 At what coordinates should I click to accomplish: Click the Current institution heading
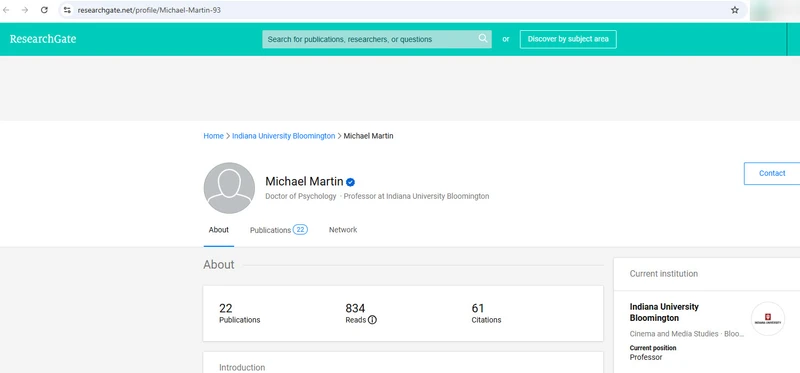click(663, 274)
